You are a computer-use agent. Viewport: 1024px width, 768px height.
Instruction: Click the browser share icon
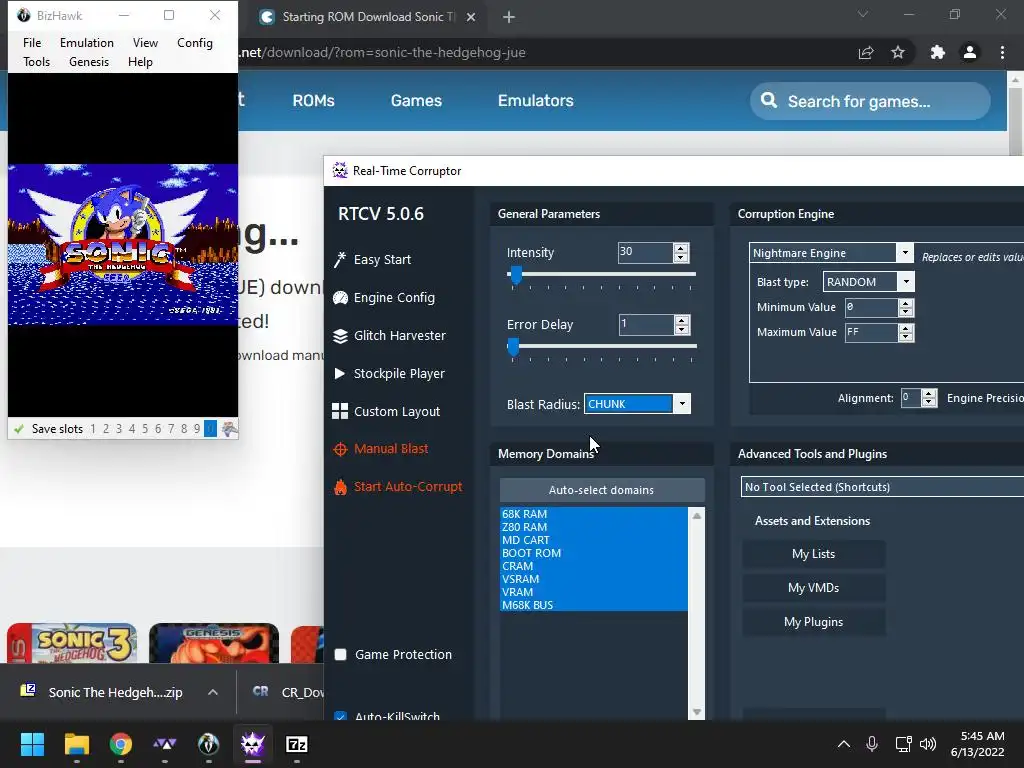tap(866, 53)
